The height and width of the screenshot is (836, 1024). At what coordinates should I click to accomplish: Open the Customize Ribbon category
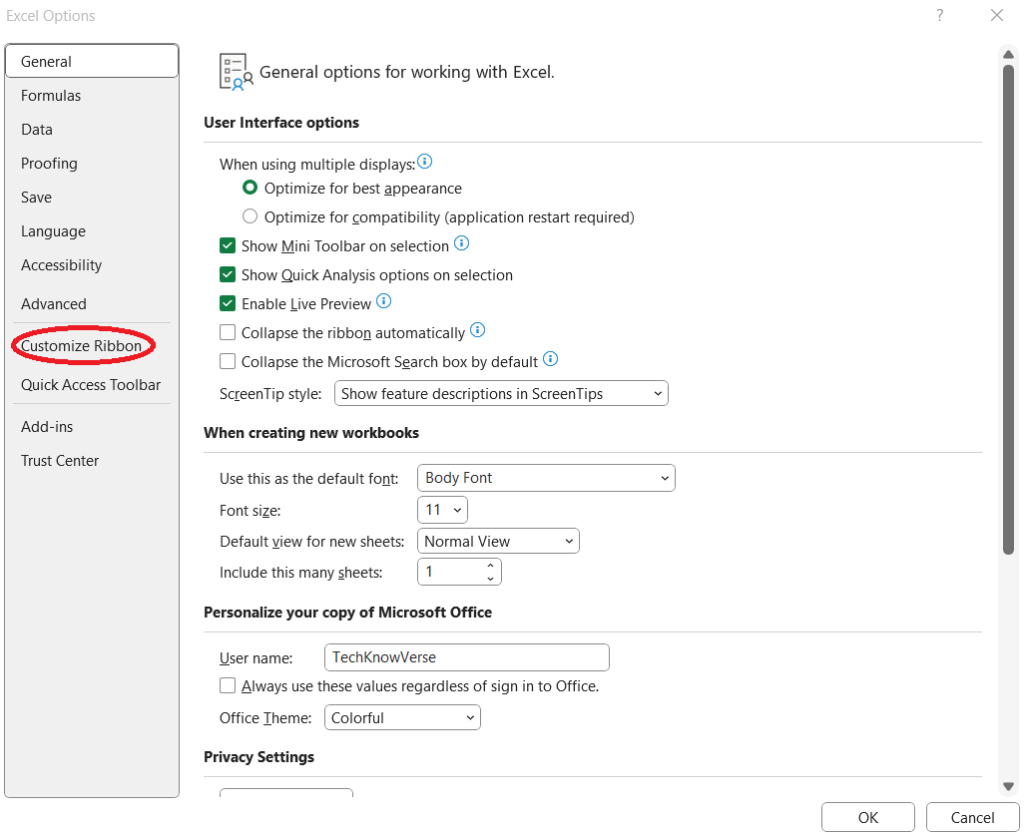pos(82,346)
